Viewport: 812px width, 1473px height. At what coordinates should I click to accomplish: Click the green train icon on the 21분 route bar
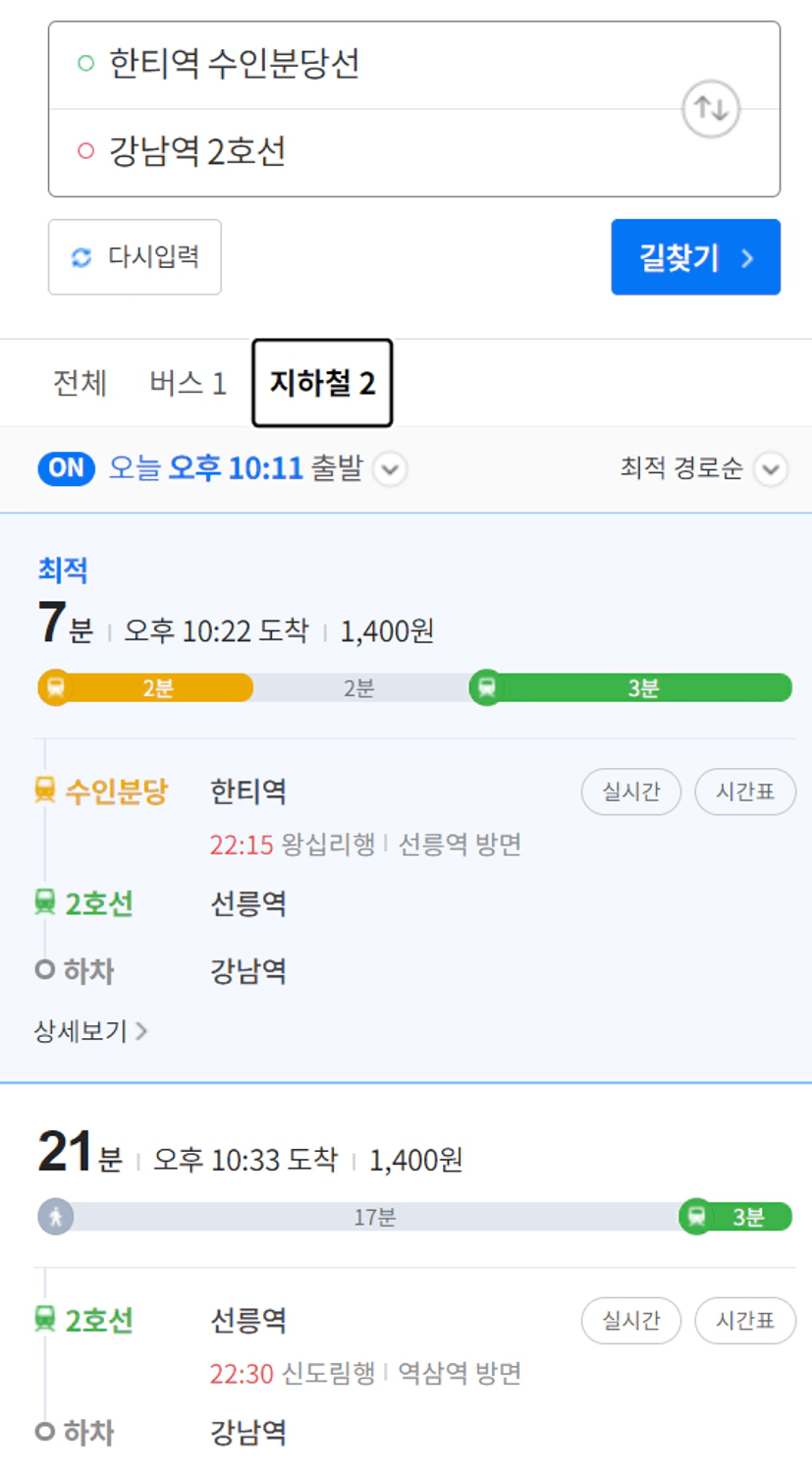pos(696,1217)
